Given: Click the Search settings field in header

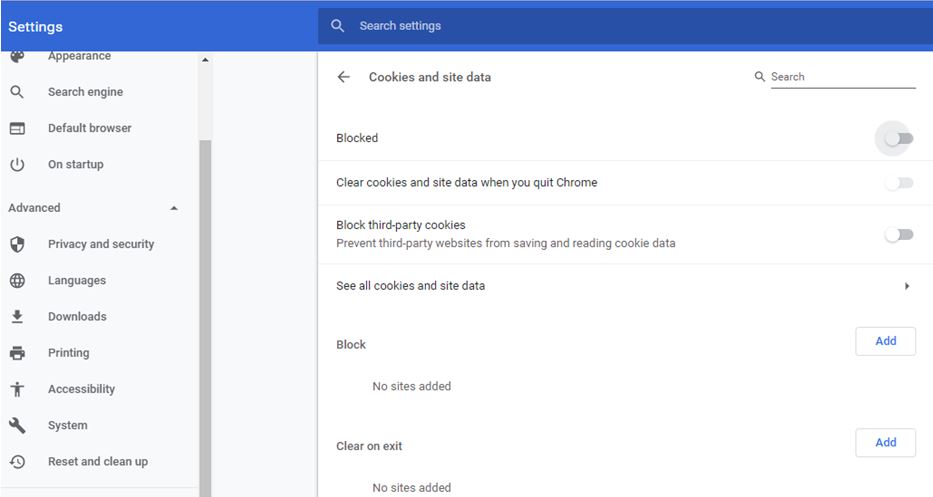Looking at the screenshot, I should click(x=625, y=26).
